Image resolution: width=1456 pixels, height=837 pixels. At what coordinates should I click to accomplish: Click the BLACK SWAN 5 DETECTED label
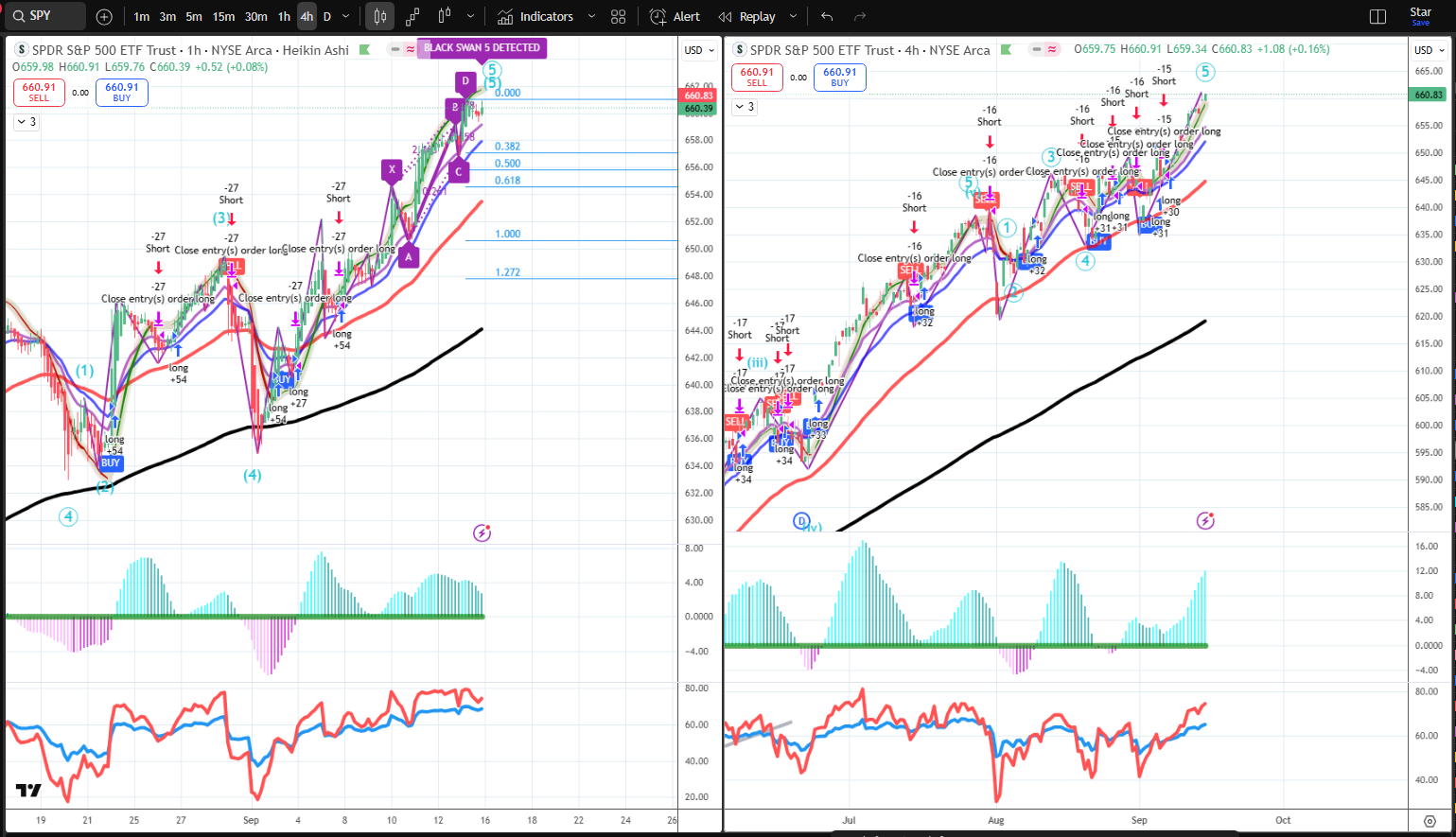point(482,47)
